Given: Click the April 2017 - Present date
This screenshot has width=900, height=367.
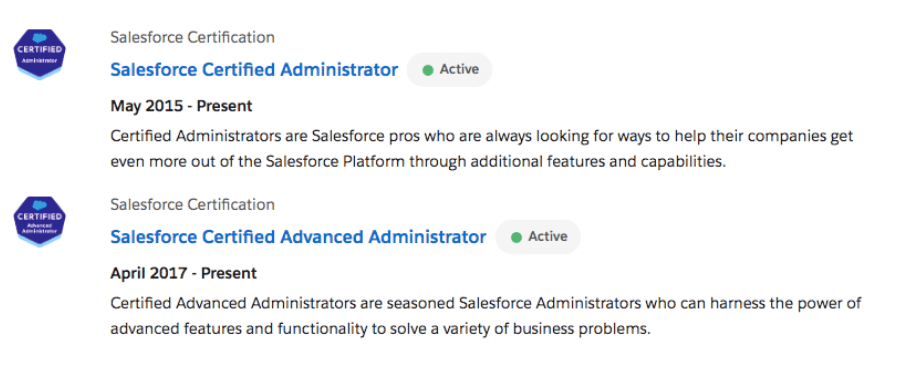Looking at the screenshot, I should (184, 273).
